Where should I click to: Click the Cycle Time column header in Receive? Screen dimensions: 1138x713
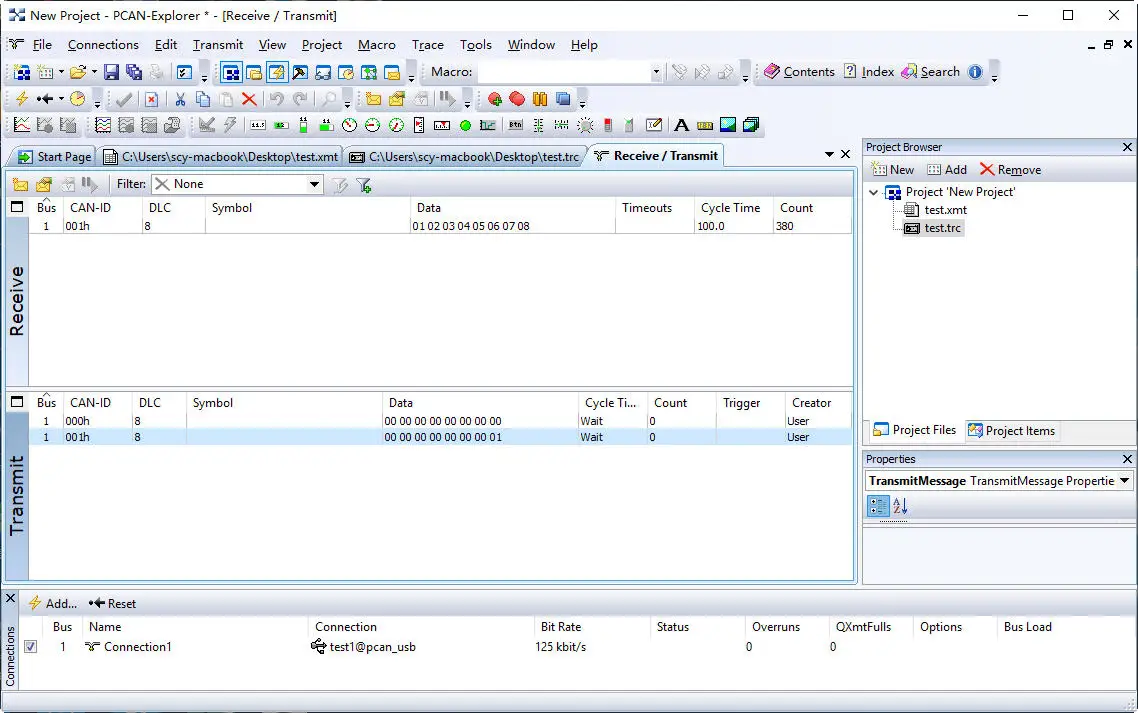pyautogui.click(x=730, y=208)
